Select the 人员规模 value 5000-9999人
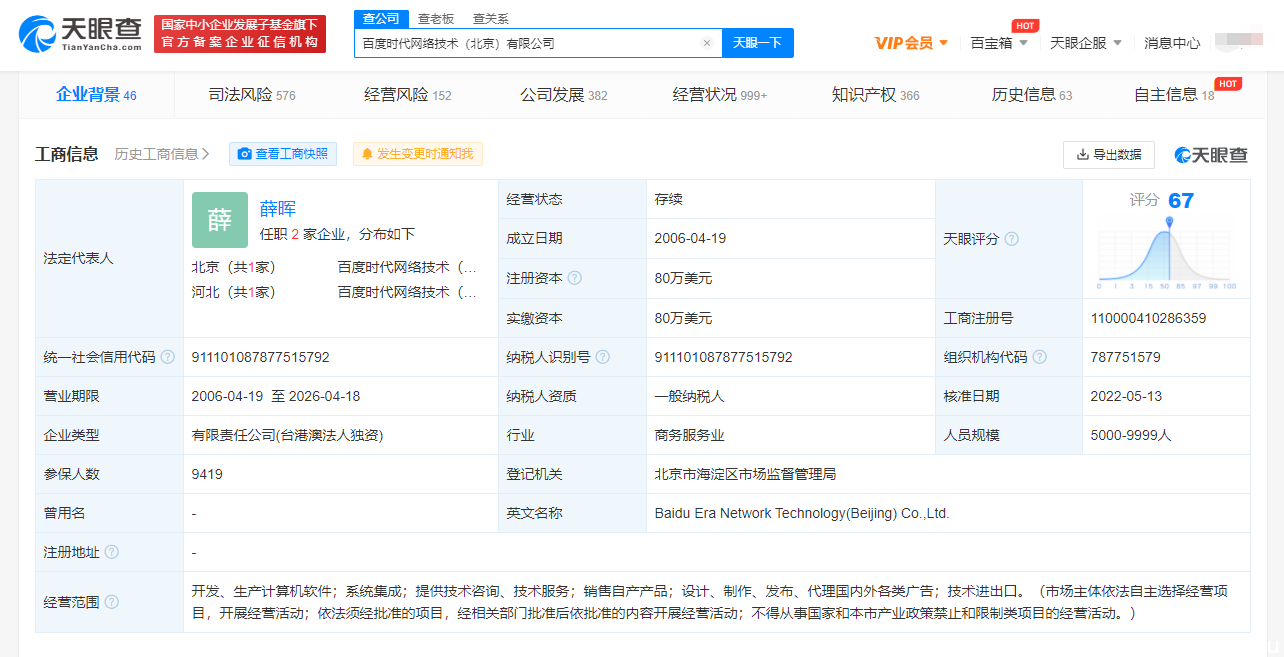Viewport: 1284px width, 657px height. point(1131,435)
